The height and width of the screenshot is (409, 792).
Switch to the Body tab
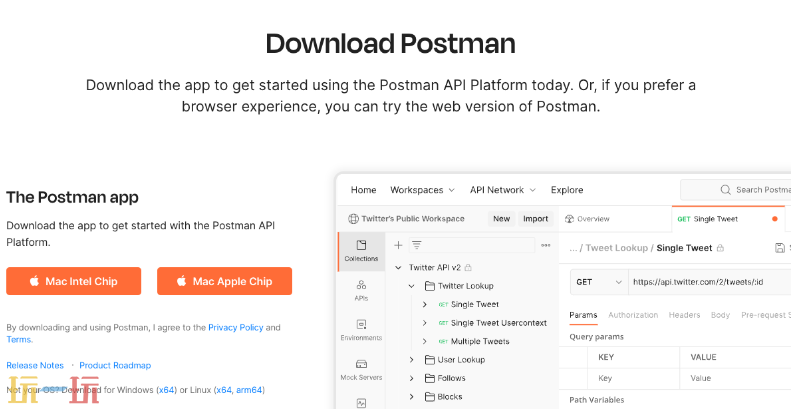720,315
